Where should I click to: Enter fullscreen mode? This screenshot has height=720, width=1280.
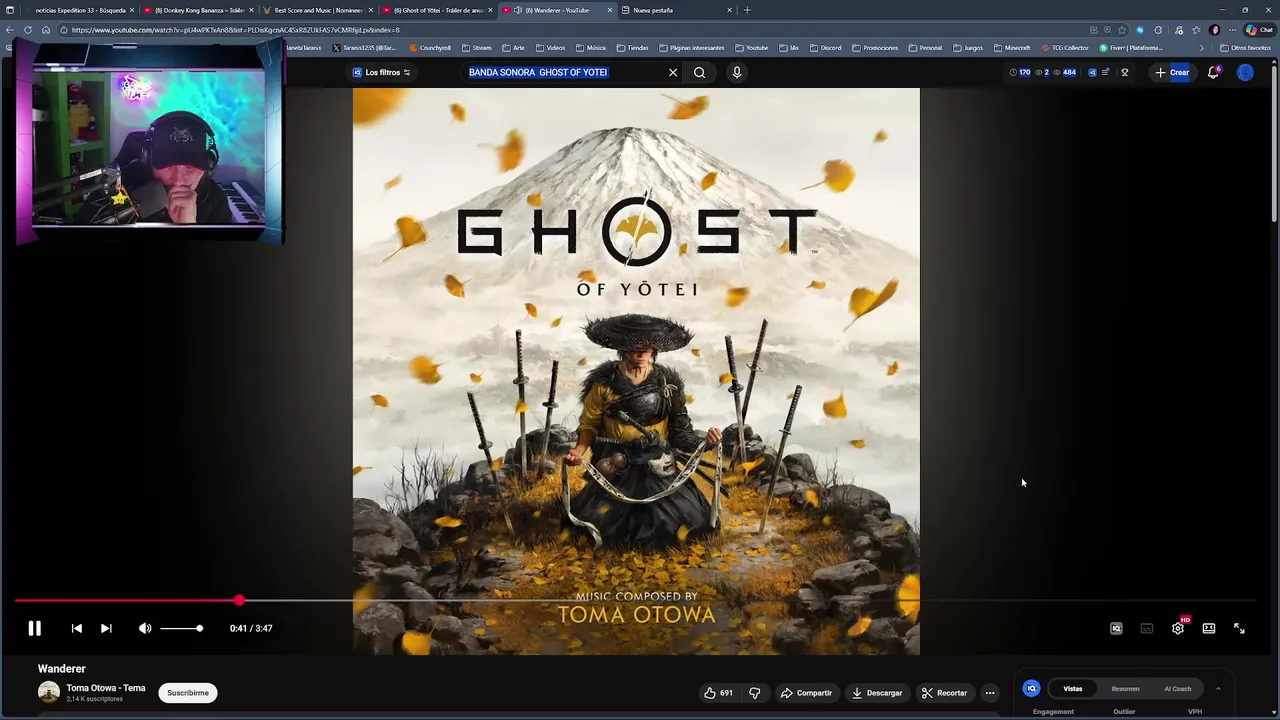tap(1239, 628)
